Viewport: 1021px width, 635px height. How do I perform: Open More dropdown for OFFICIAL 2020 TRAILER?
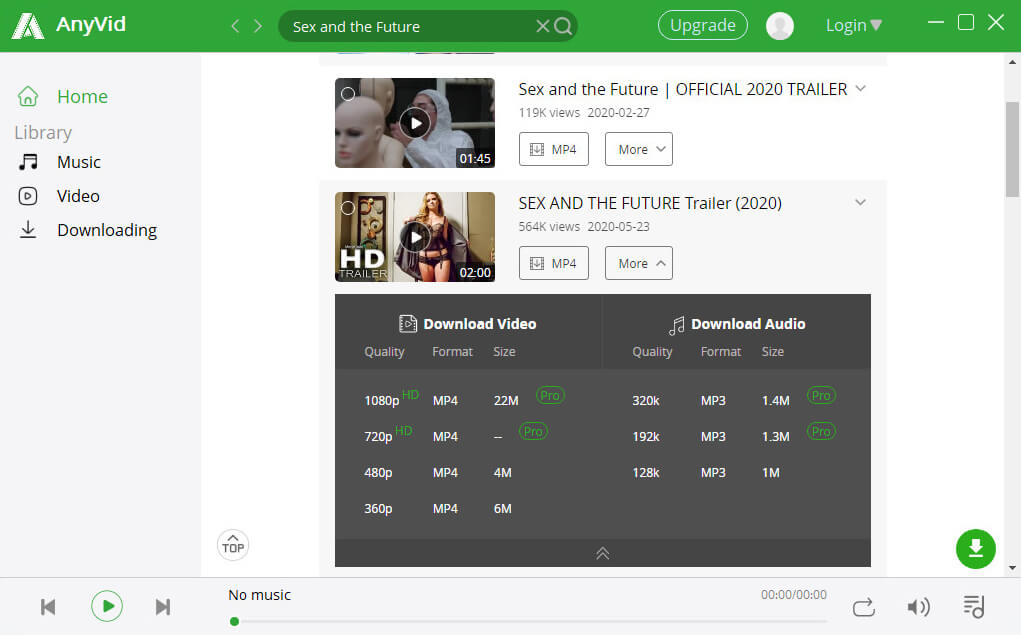coord(639,149)
